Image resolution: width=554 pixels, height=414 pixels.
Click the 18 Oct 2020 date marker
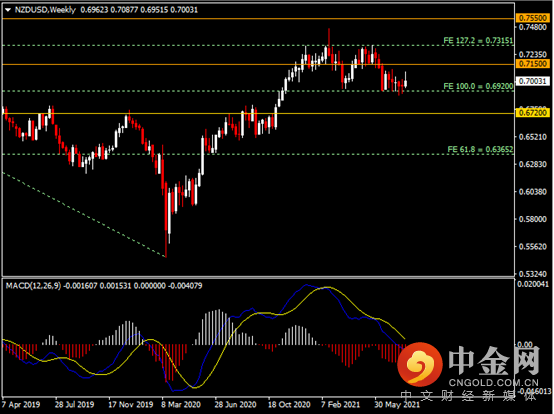coord(289,404)
